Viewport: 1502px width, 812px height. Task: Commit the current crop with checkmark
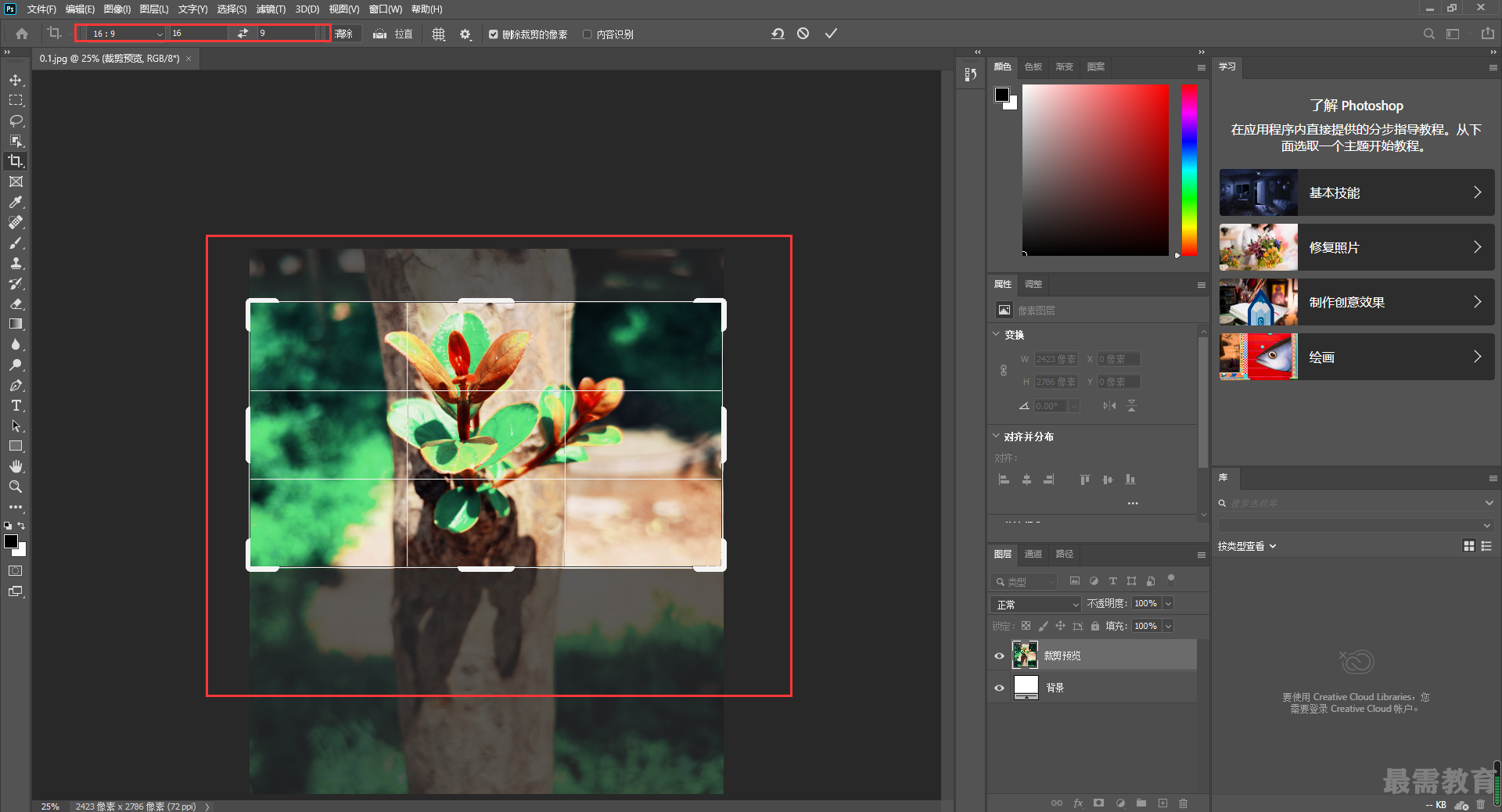click(831, 34)
